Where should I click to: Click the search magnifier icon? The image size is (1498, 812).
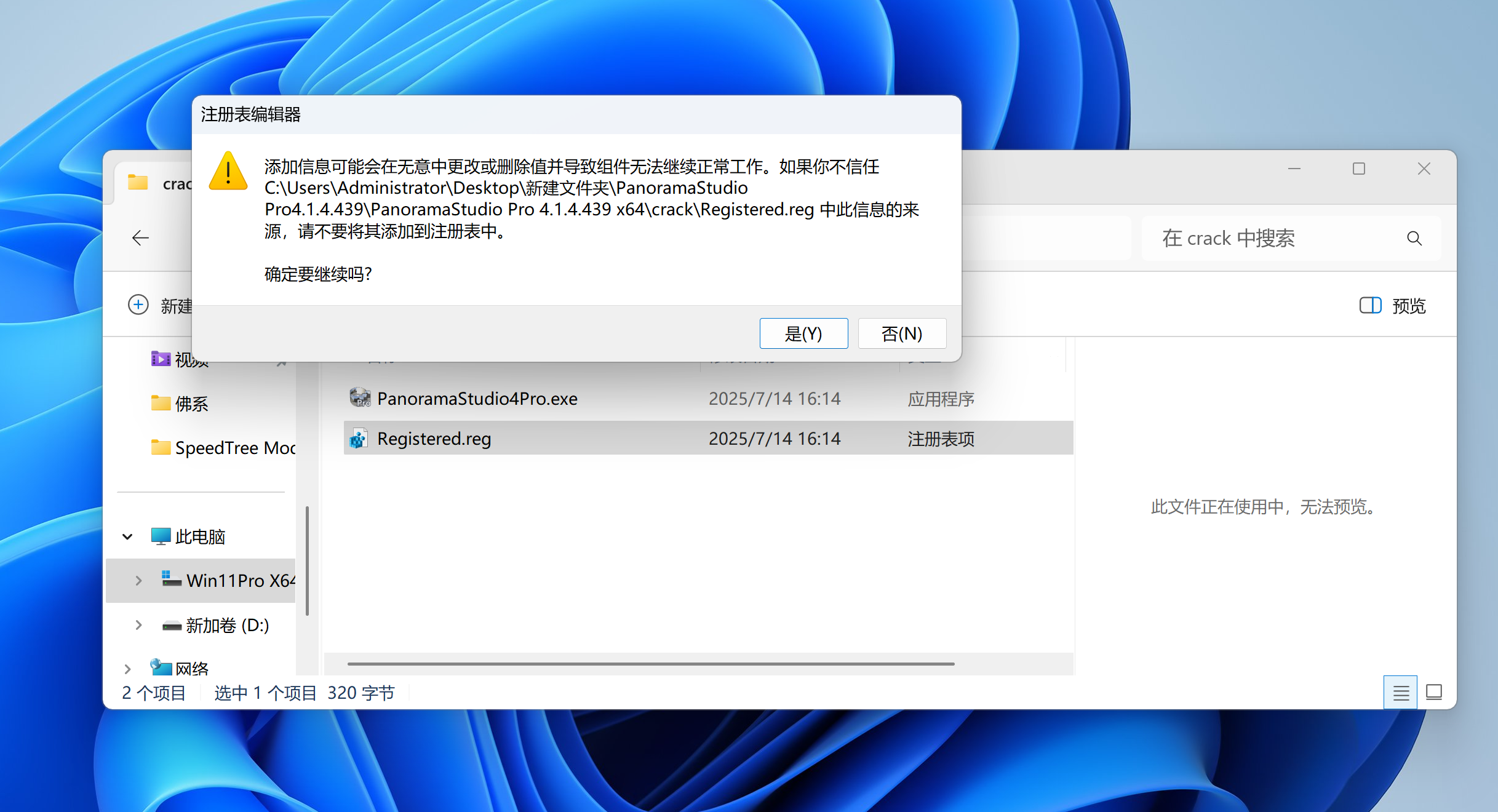click(x=1414, y=239)
